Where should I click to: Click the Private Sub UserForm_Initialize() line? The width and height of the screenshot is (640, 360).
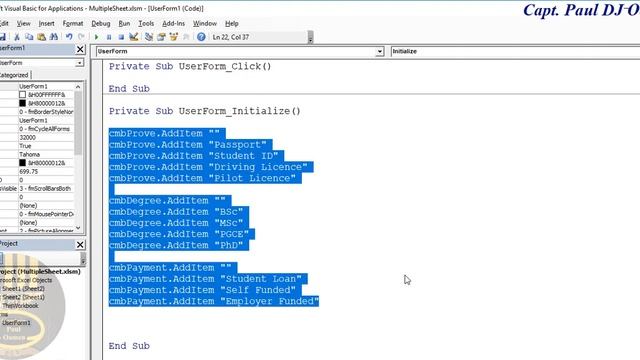coord(204,111)
